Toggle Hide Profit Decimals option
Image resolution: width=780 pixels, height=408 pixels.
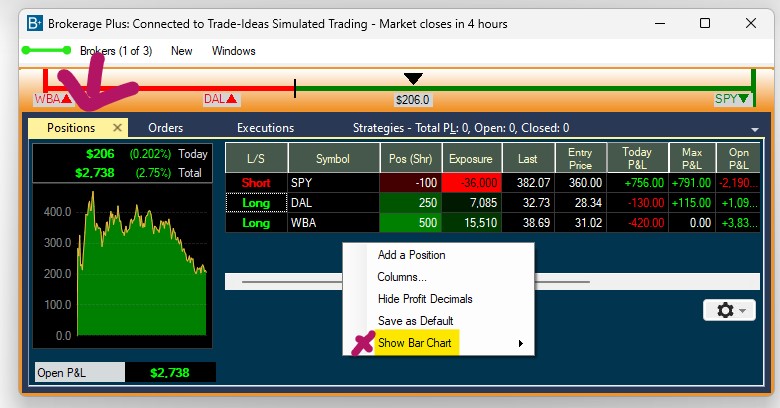point(425,299)
